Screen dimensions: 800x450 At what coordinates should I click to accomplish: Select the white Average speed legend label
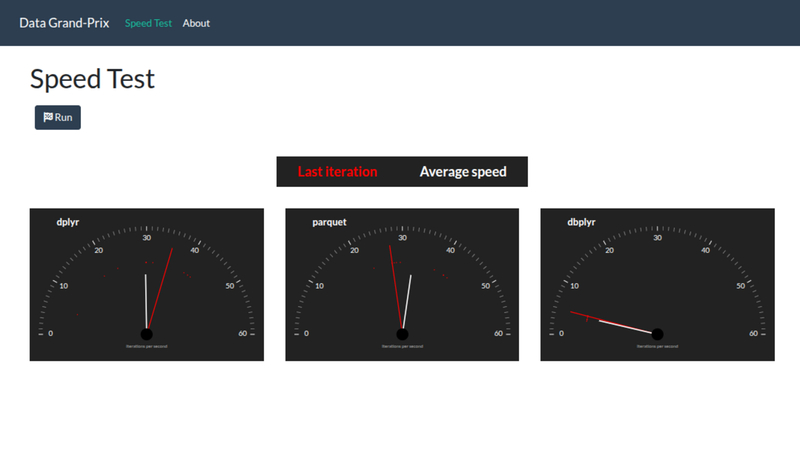(463, 172)
